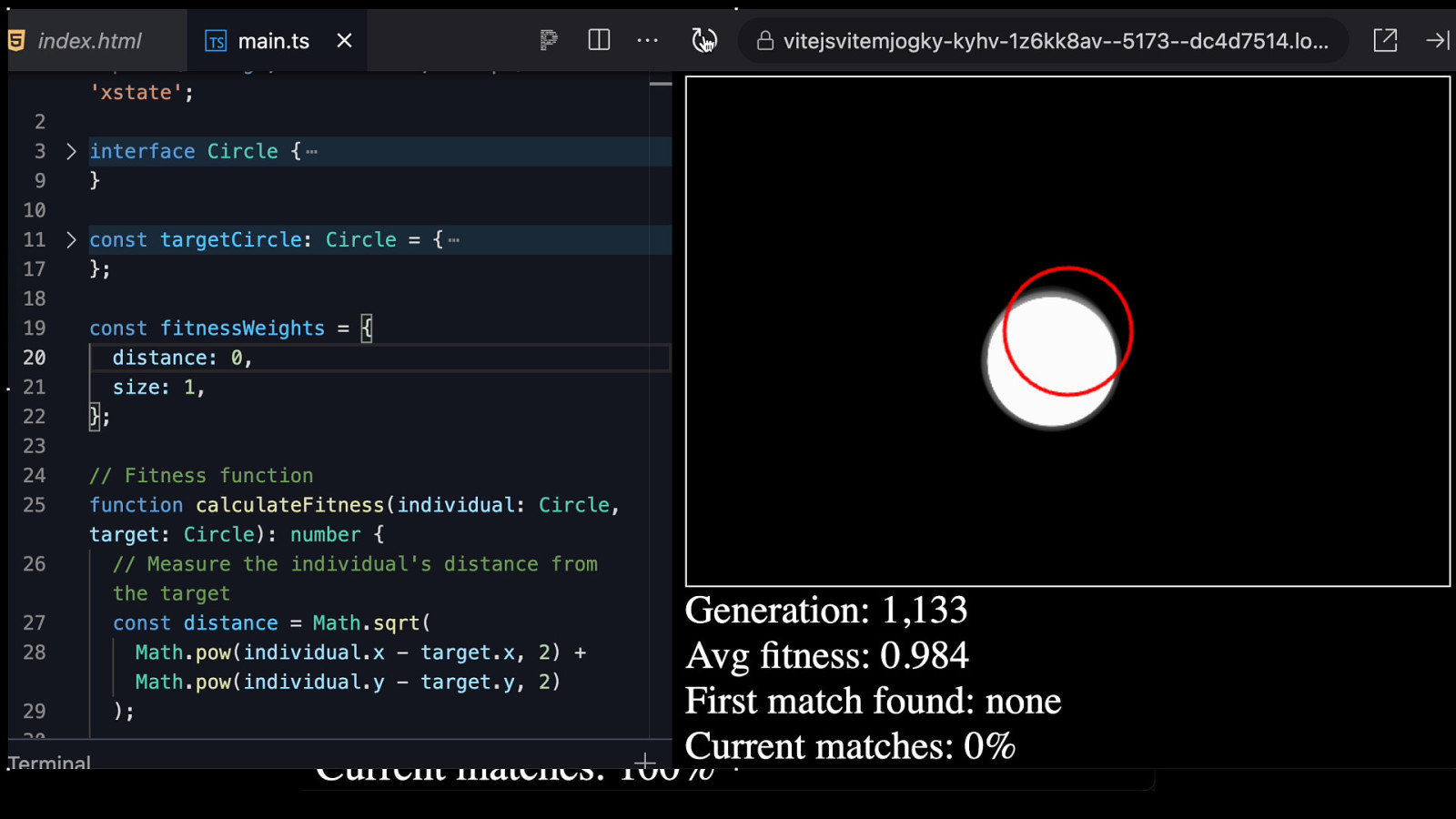Unfold the collapsed ellipsis after targetCircle
The image size is (1456, 819).
point(454,240)
